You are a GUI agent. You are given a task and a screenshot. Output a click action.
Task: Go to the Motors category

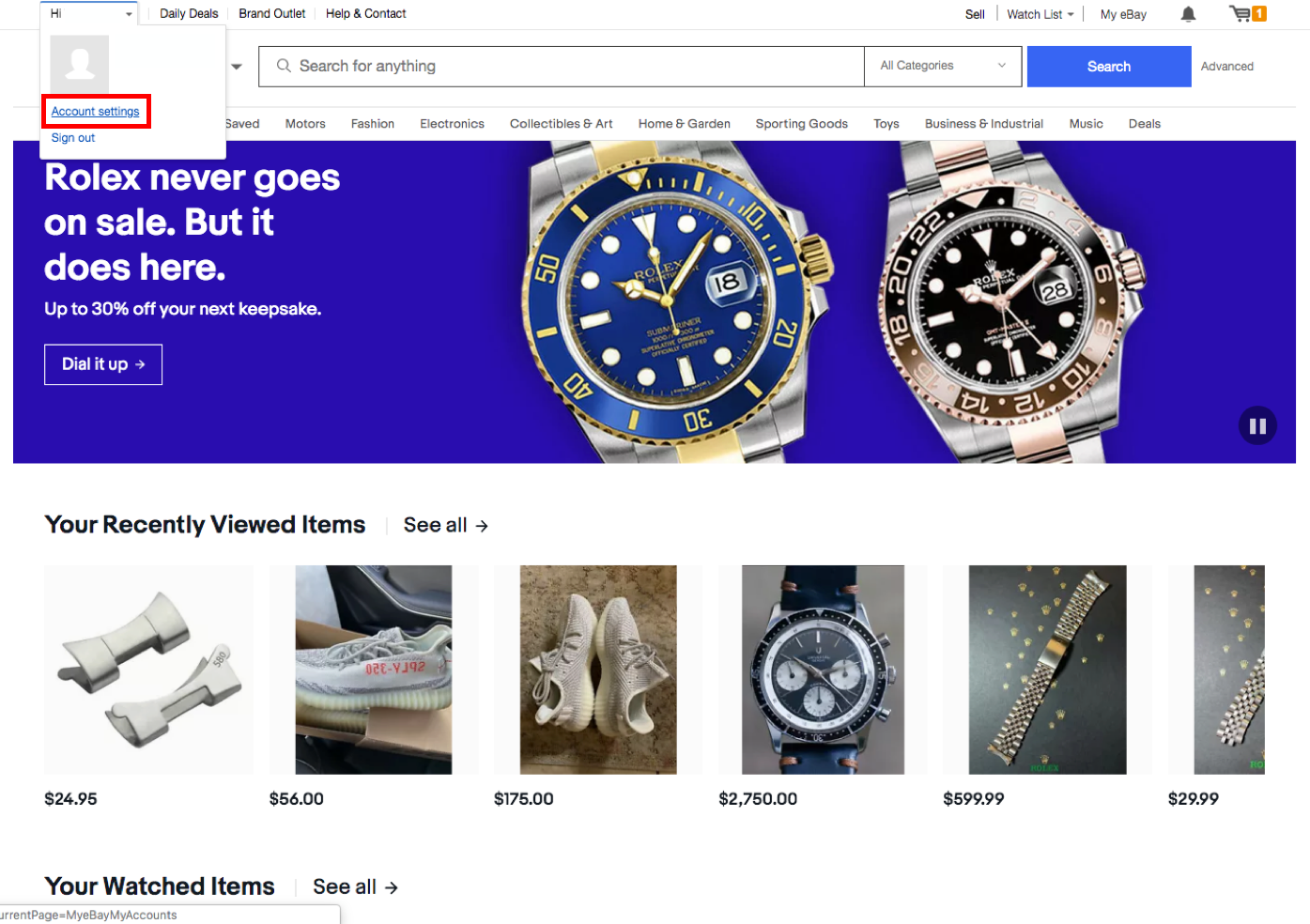[x=305, y=124]
